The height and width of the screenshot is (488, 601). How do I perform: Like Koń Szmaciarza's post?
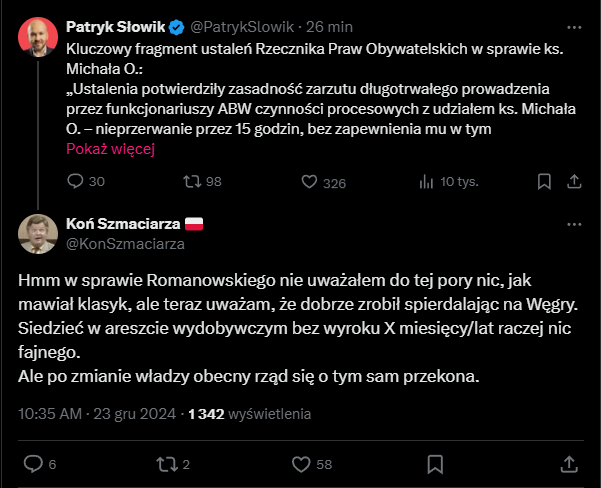[x=300, y=464]
